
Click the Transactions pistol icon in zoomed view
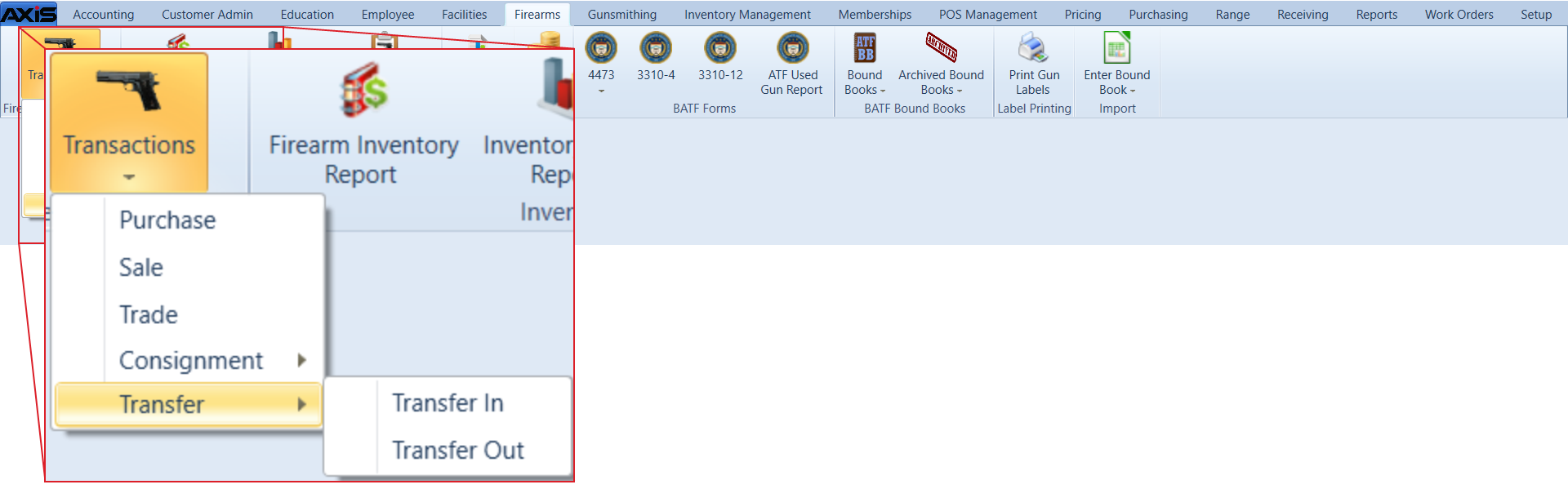[x=129, y=89]
